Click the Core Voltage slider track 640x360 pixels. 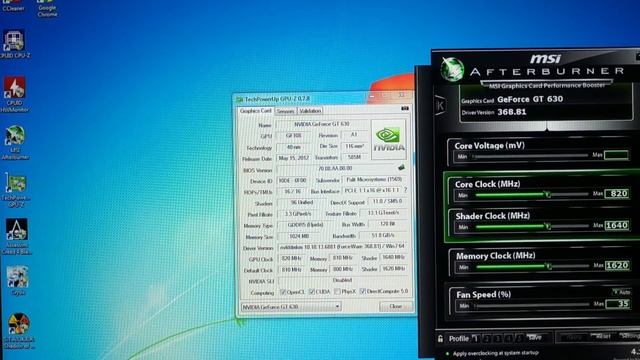530,156
